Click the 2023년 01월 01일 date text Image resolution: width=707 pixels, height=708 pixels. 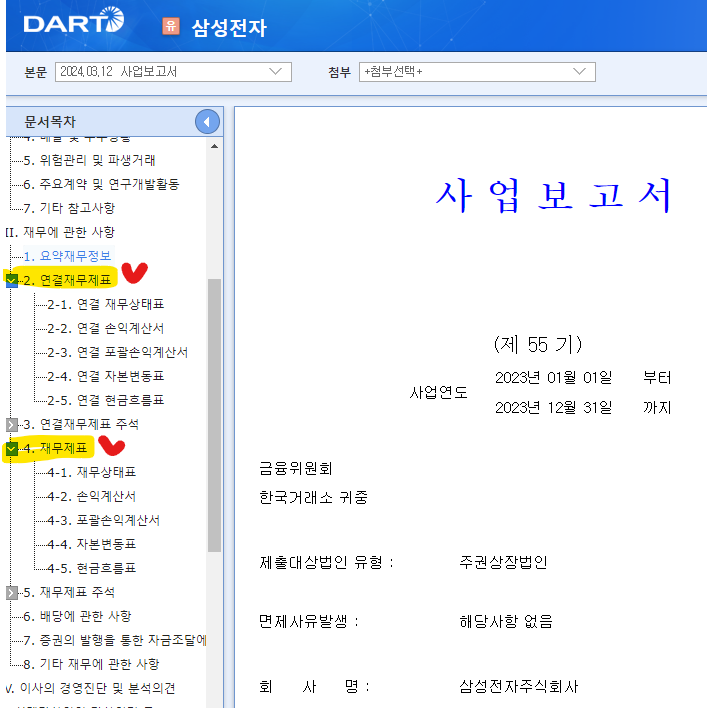pyautogui.click(x=554, y=377)
